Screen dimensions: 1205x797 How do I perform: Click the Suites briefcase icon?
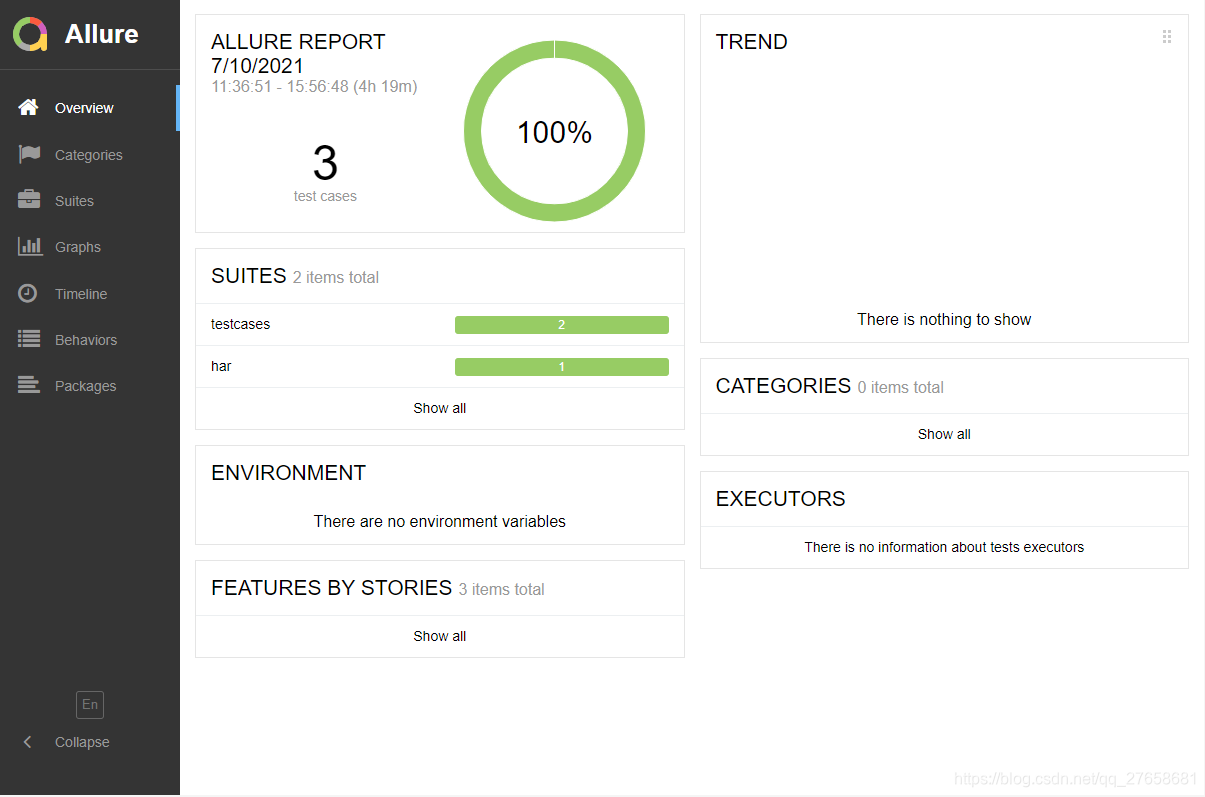click(x=28, y=200)
